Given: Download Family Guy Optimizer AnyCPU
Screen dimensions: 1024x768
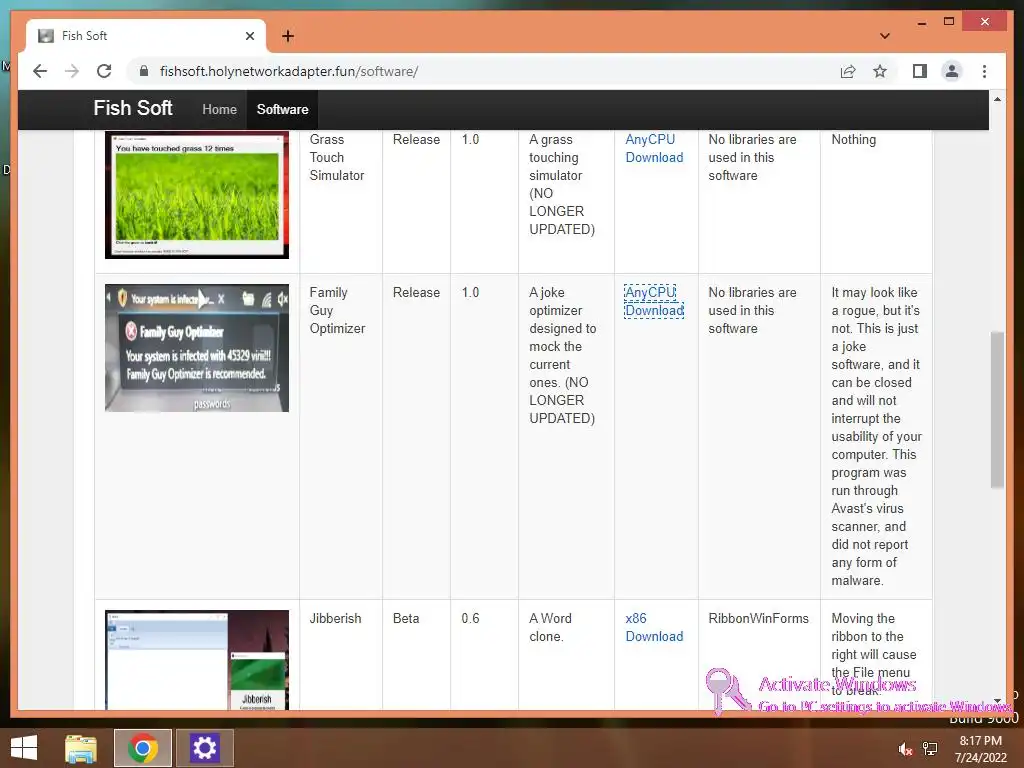Looking at the screenshot, I should (654, 301).
